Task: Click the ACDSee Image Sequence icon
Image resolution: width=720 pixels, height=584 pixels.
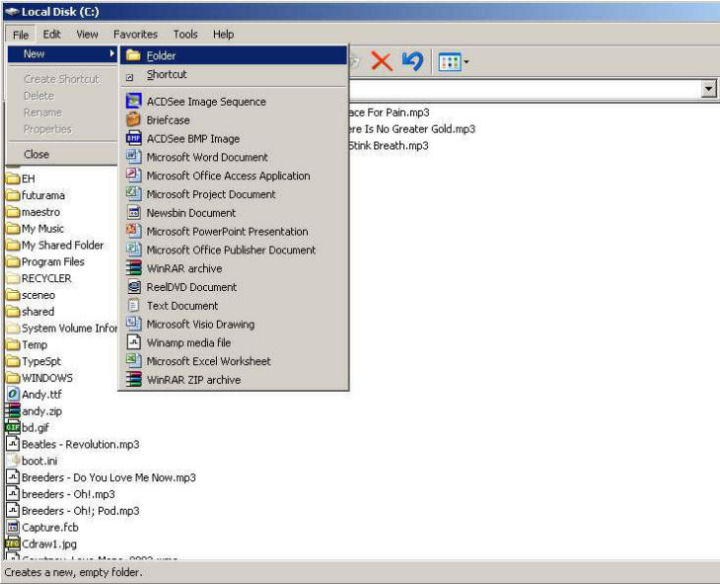Action: tap(134, 101)
